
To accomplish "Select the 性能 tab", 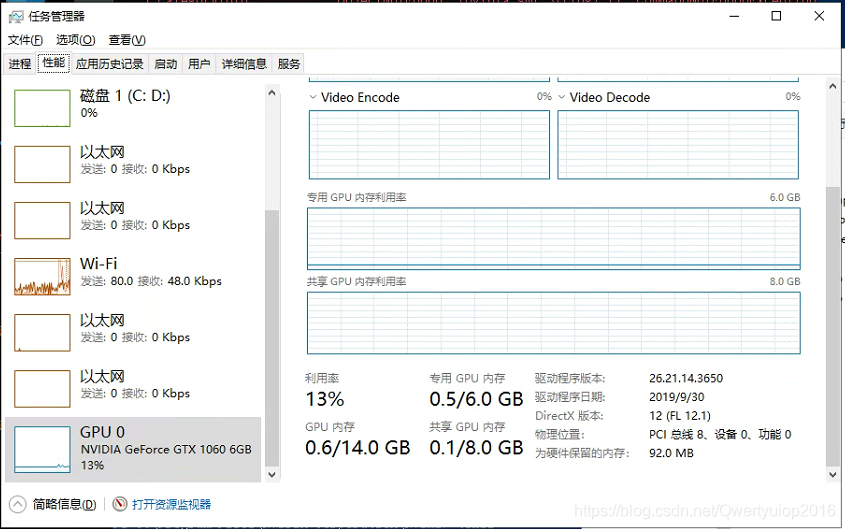I will (53, 62).
